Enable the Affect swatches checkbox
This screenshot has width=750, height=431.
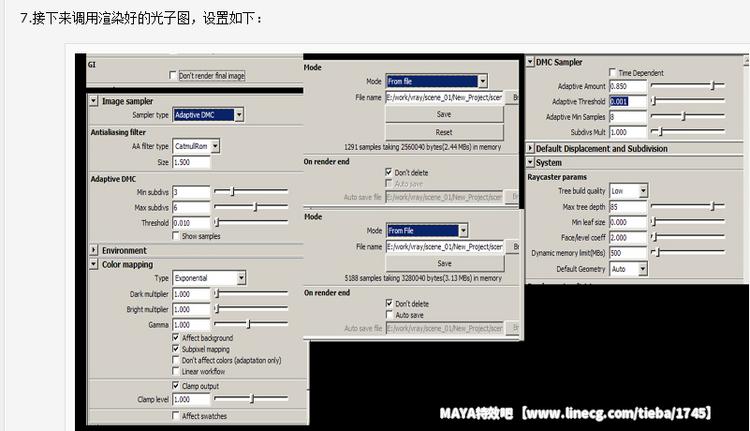(176, 416)
